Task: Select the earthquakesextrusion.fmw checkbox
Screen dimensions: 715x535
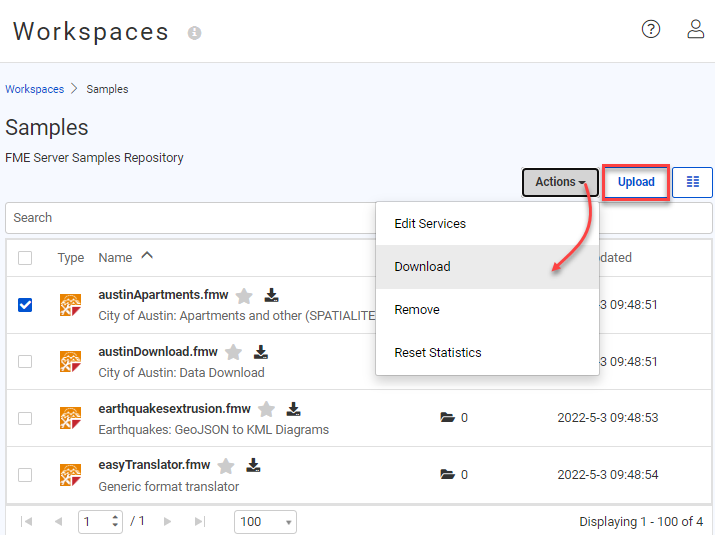Action: (25, 418)
